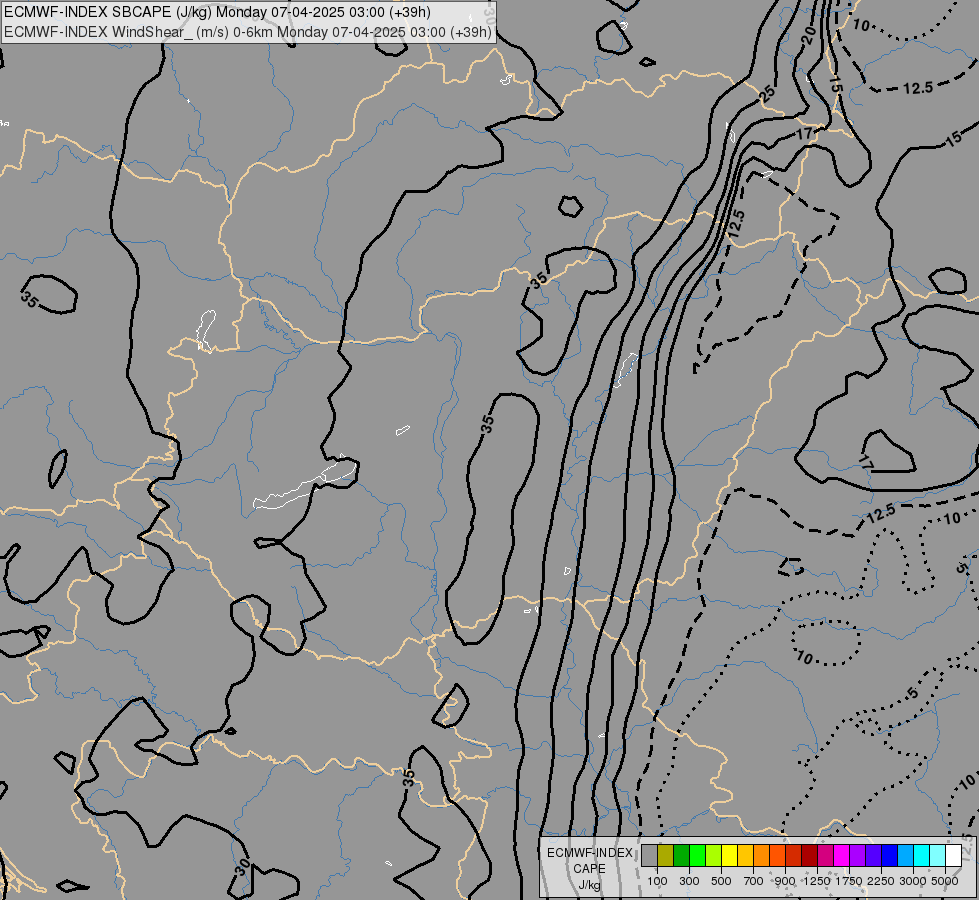Click the J/kg unit label in legend
Image resolution: width=979 pixels, height=900 pixels.
point(589,885)
